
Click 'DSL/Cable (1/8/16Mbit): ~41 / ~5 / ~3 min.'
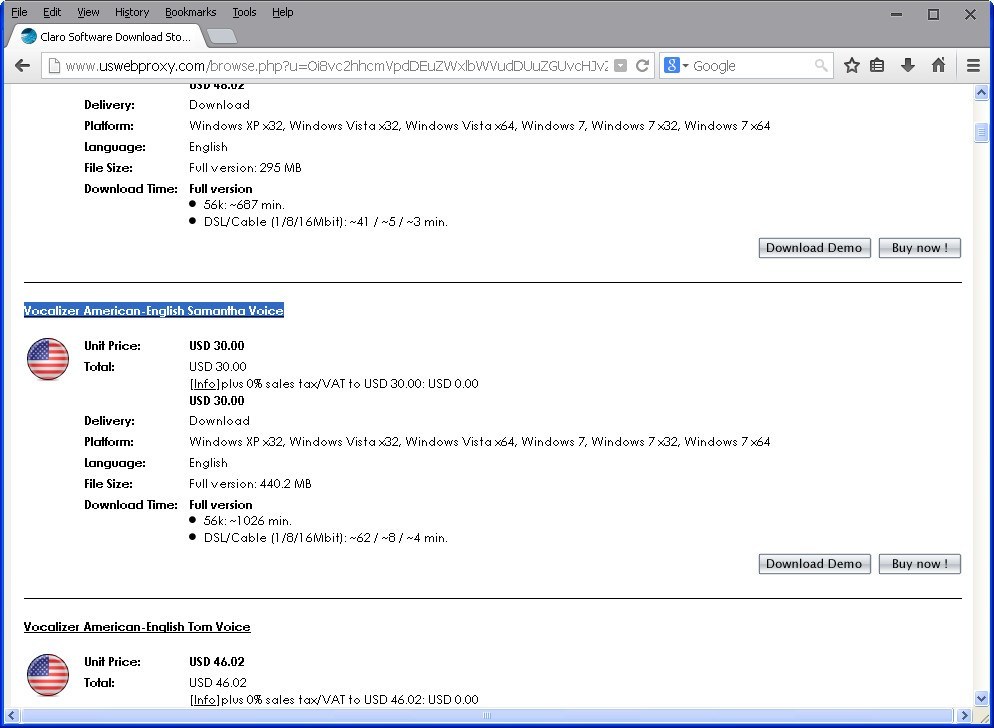click(x=326, y=222)
